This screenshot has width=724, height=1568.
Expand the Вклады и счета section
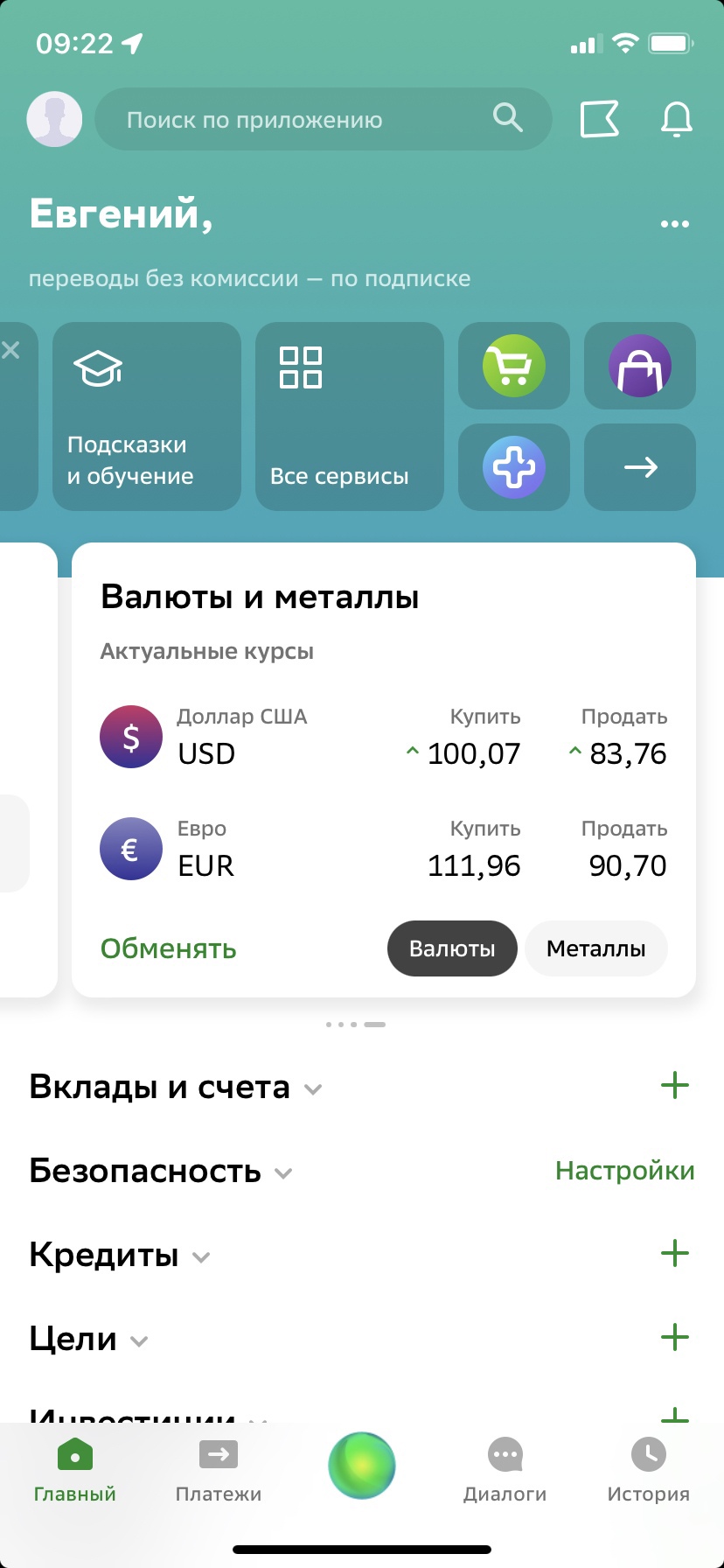click(313, 1089)
